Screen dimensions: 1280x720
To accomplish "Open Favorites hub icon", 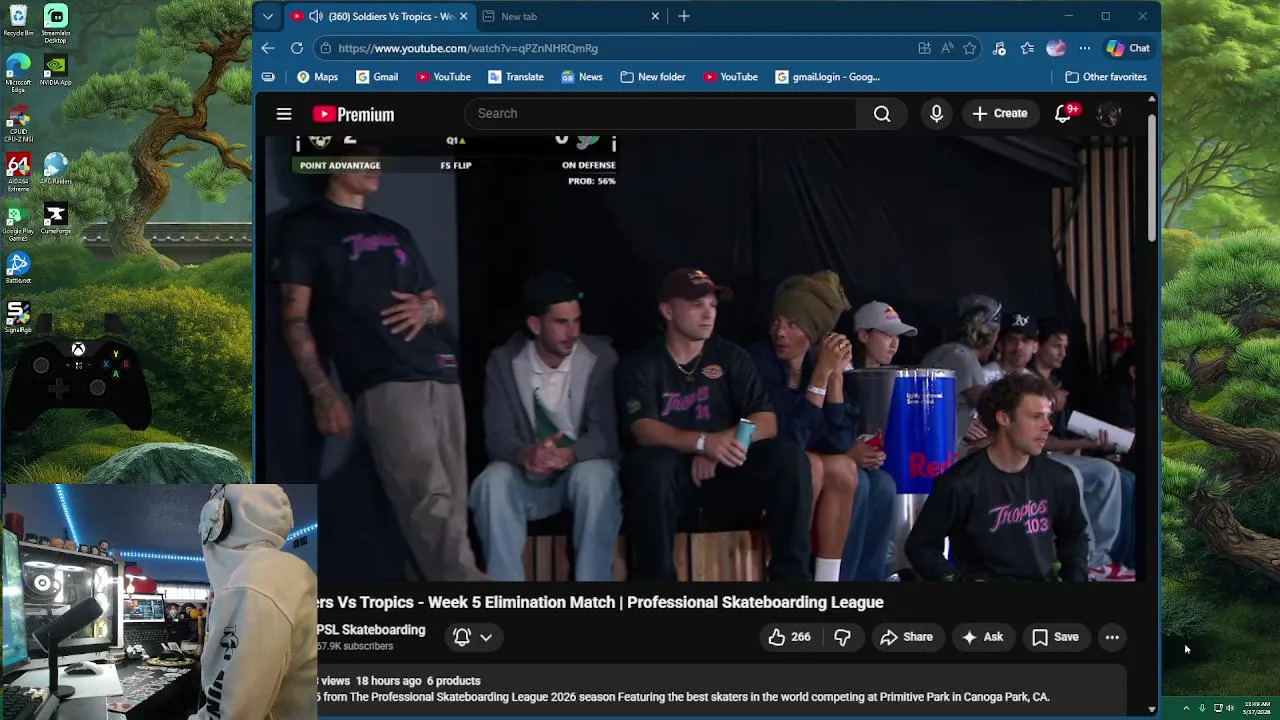I will [1027, 48].
